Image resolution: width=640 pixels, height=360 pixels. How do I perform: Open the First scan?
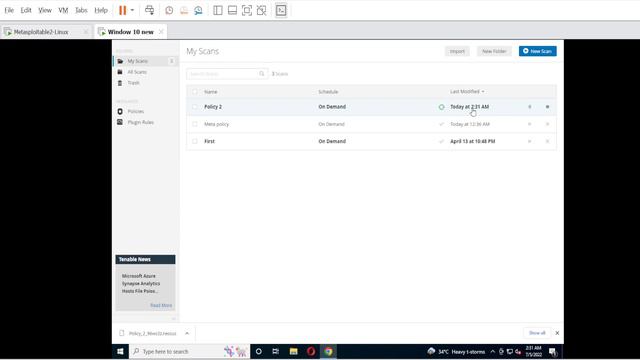[209, 141]
